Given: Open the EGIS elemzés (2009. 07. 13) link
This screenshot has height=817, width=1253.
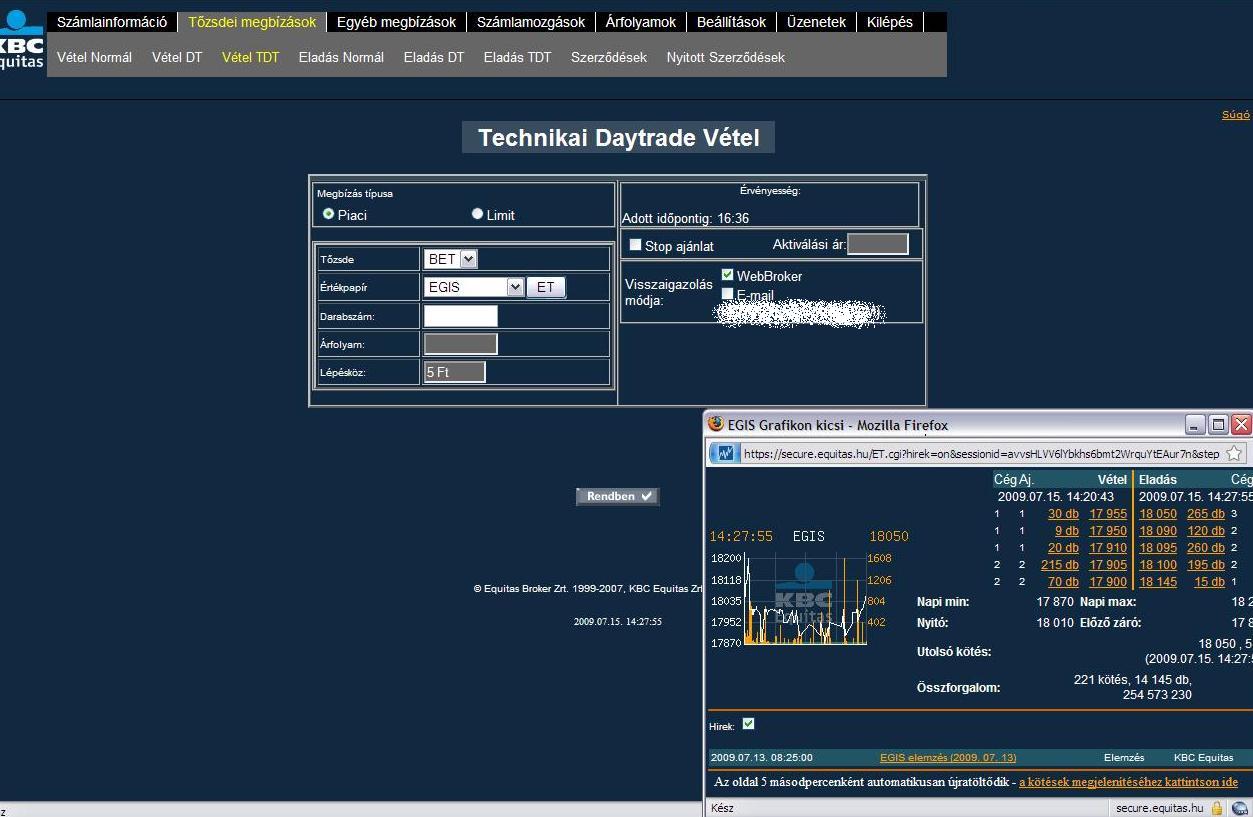Looking at the screenshot, I should pyautogui.click(x=948, y=758).
